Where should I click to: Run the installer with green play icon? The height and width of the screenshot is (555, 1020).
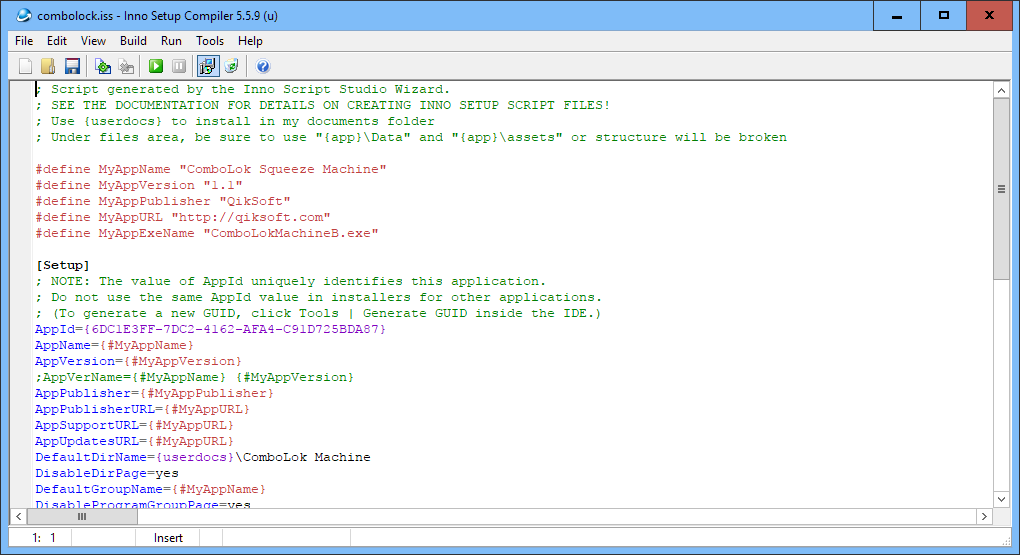point(156,66)
